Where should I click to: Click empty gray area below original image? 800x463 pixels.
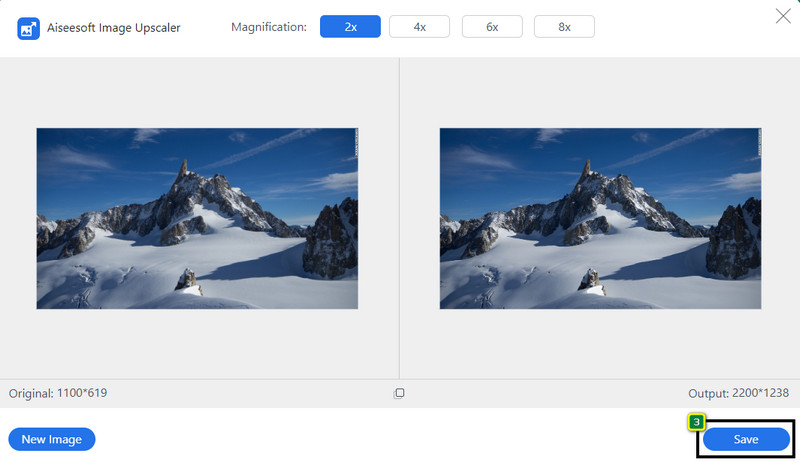pos(197,343)
